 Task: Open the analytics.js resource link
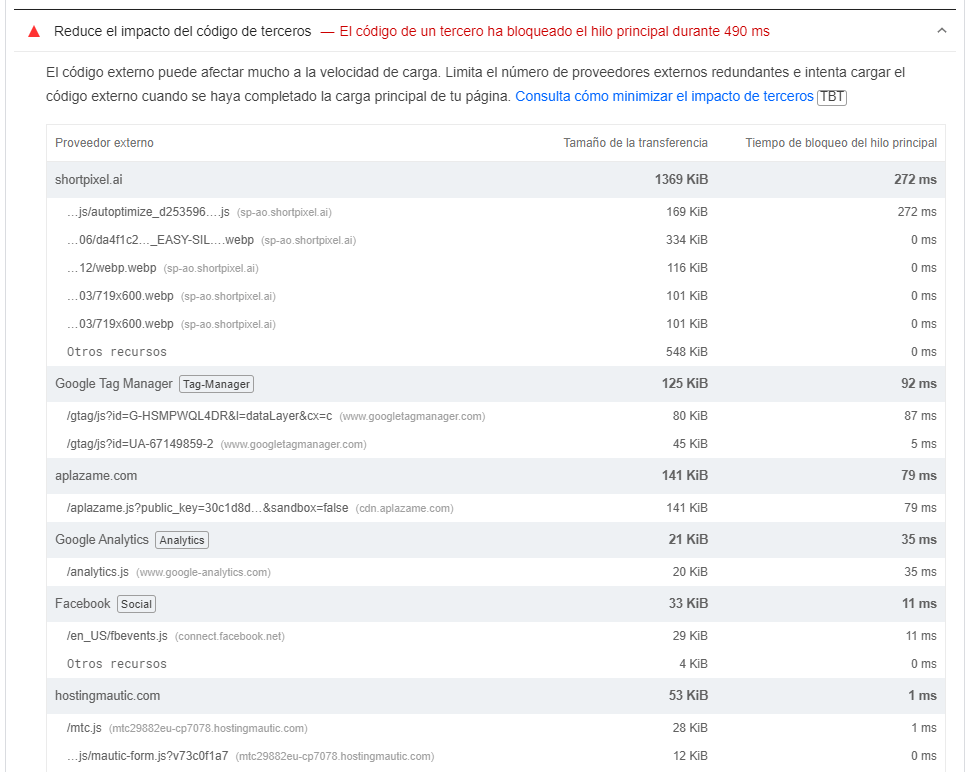coord(98,572)
